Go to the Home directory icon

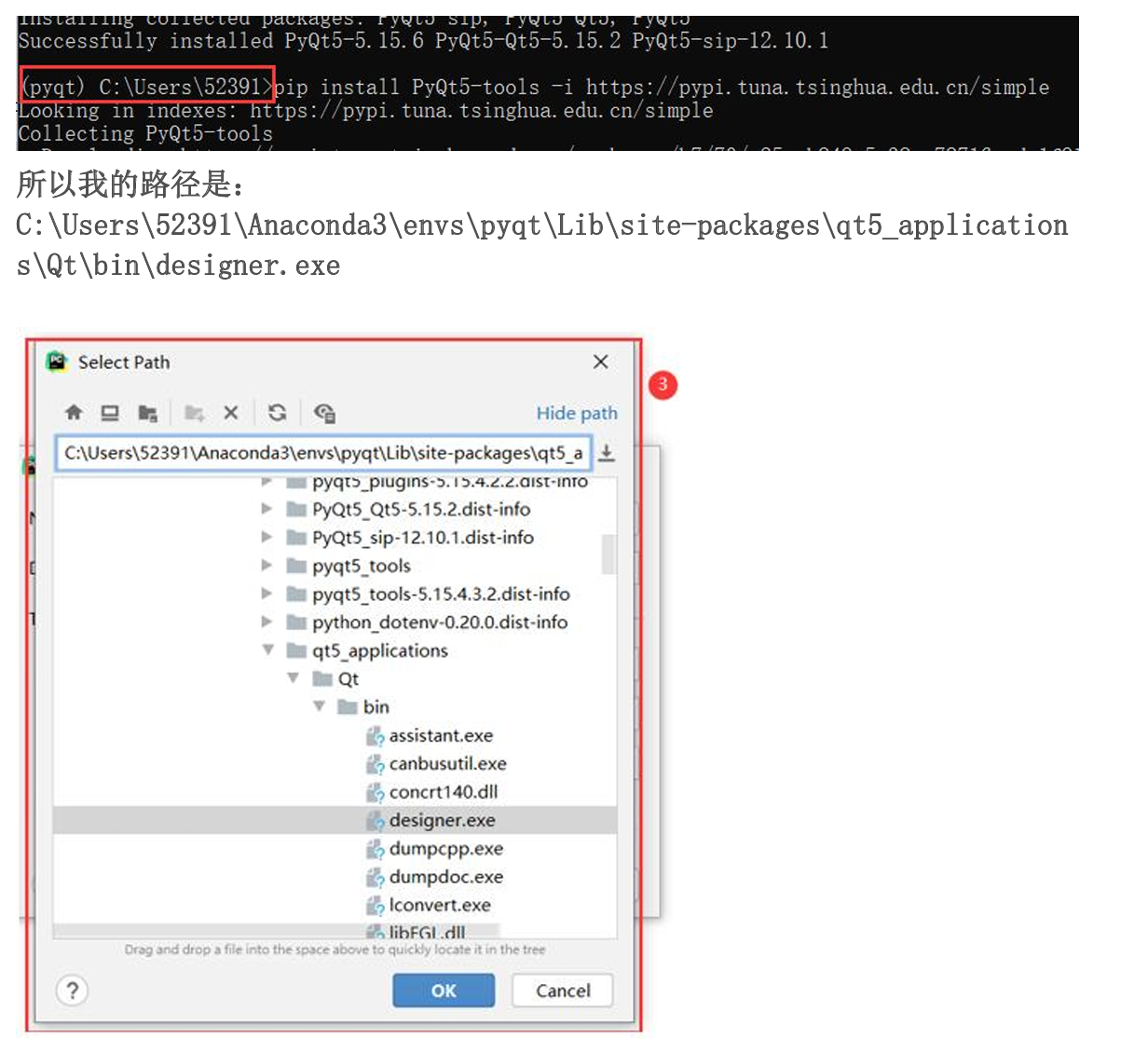(74, 413)
